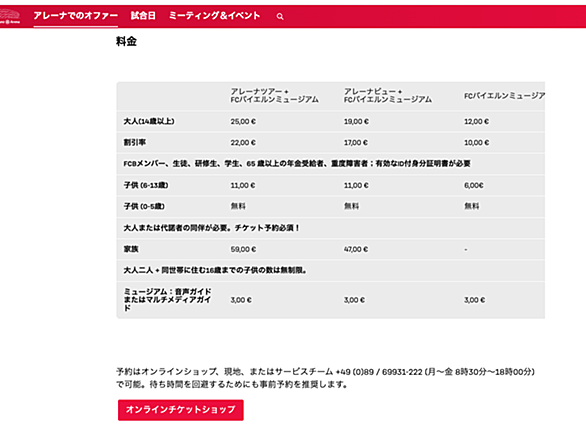Click the search magnifier icon

[280, 16]
